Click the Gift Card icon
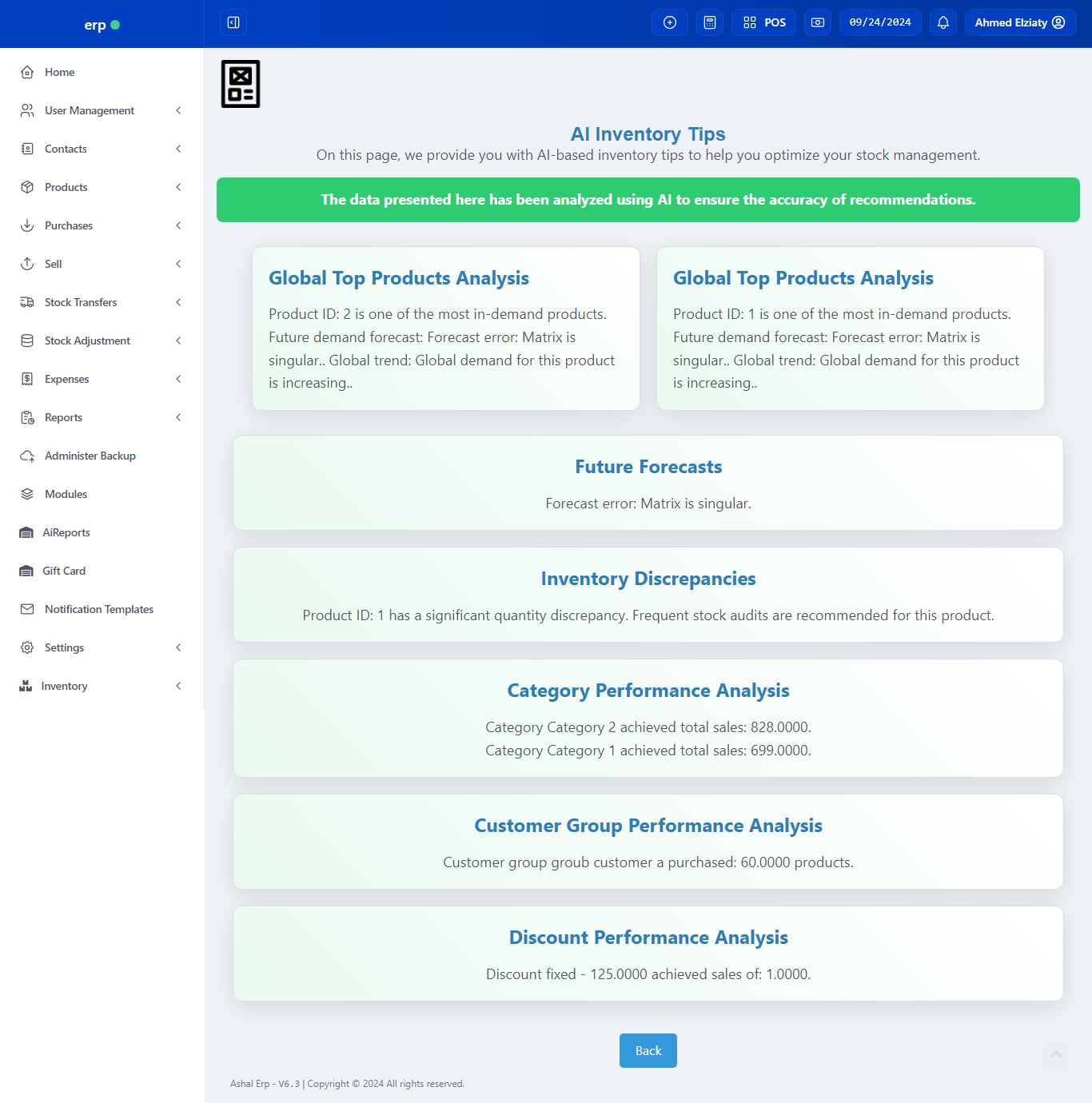 (26, 571)
